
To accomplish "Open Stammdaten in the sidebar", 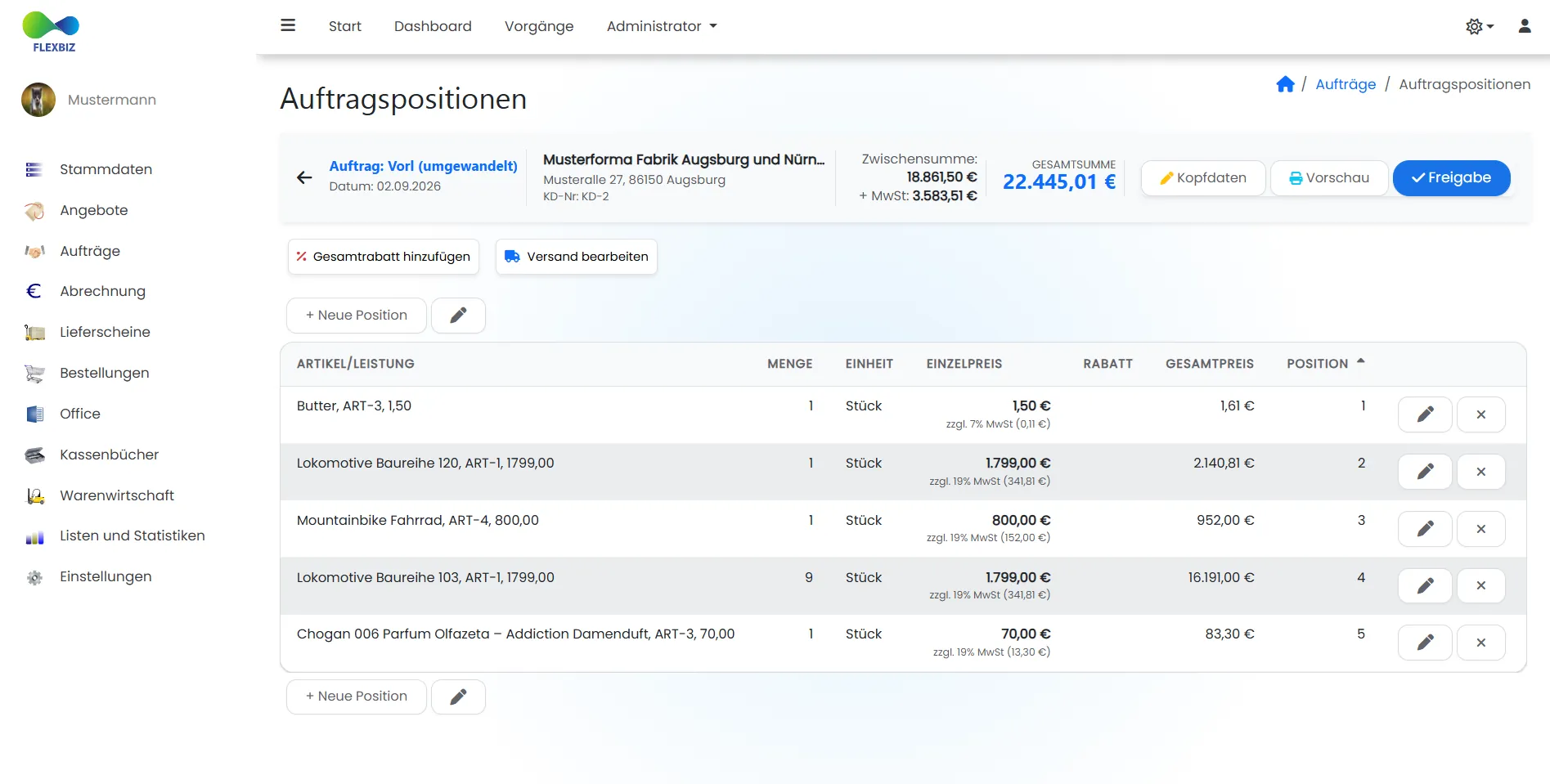I will tap(106, 169).
